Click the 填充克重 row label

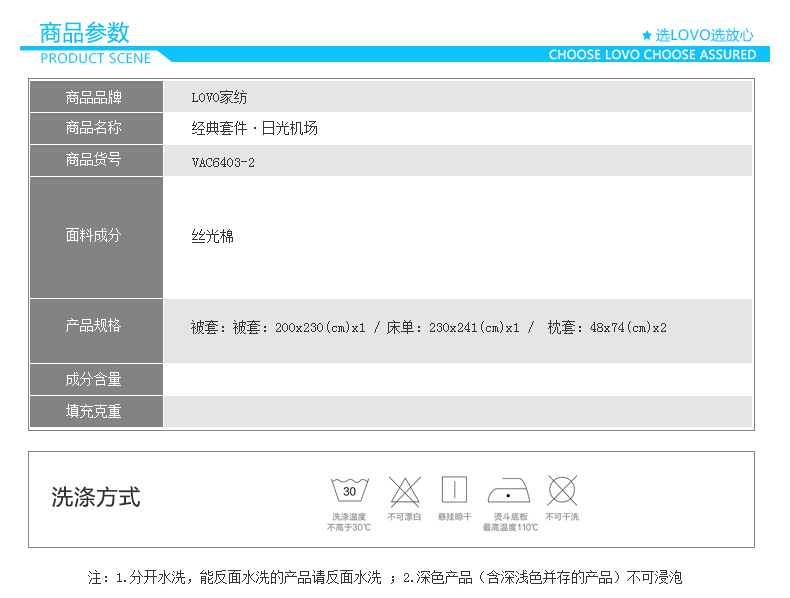point(96,411)
